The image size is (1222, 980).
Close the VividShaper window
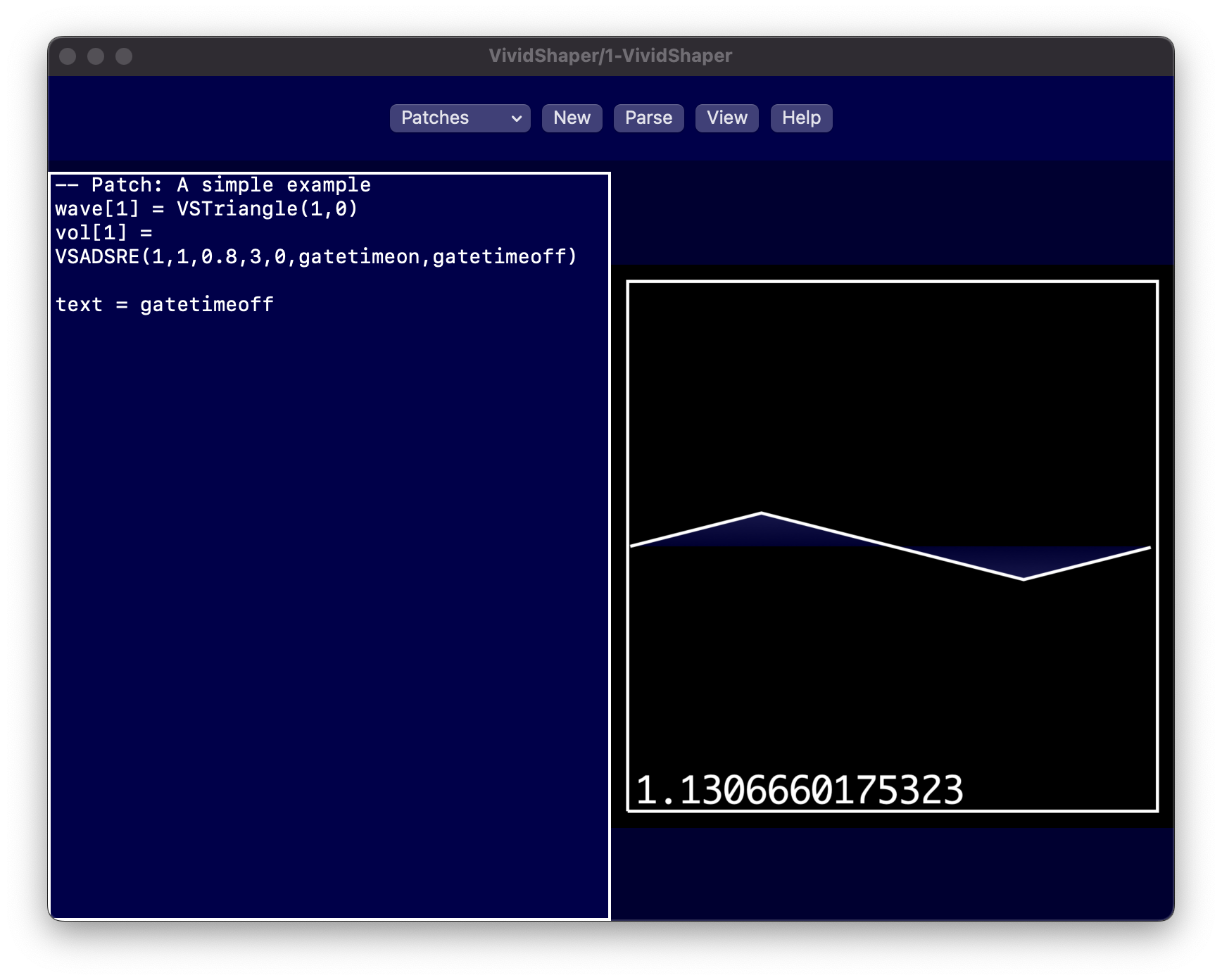coord(68,56)
